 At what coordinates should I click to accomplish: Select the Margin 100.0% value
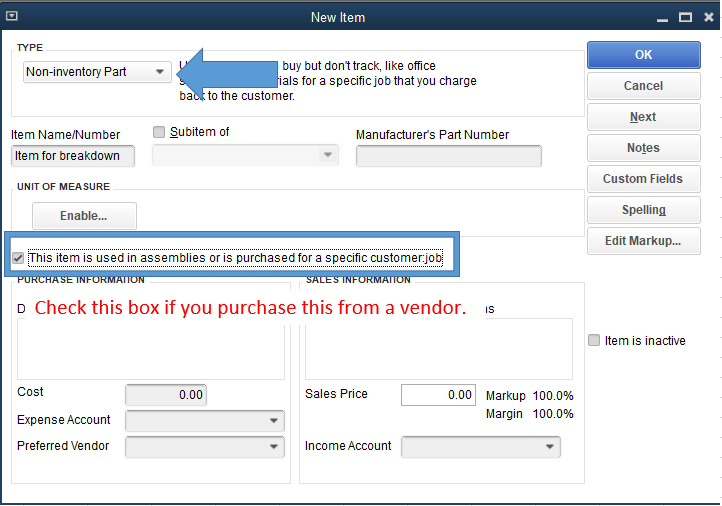point(553,414)
